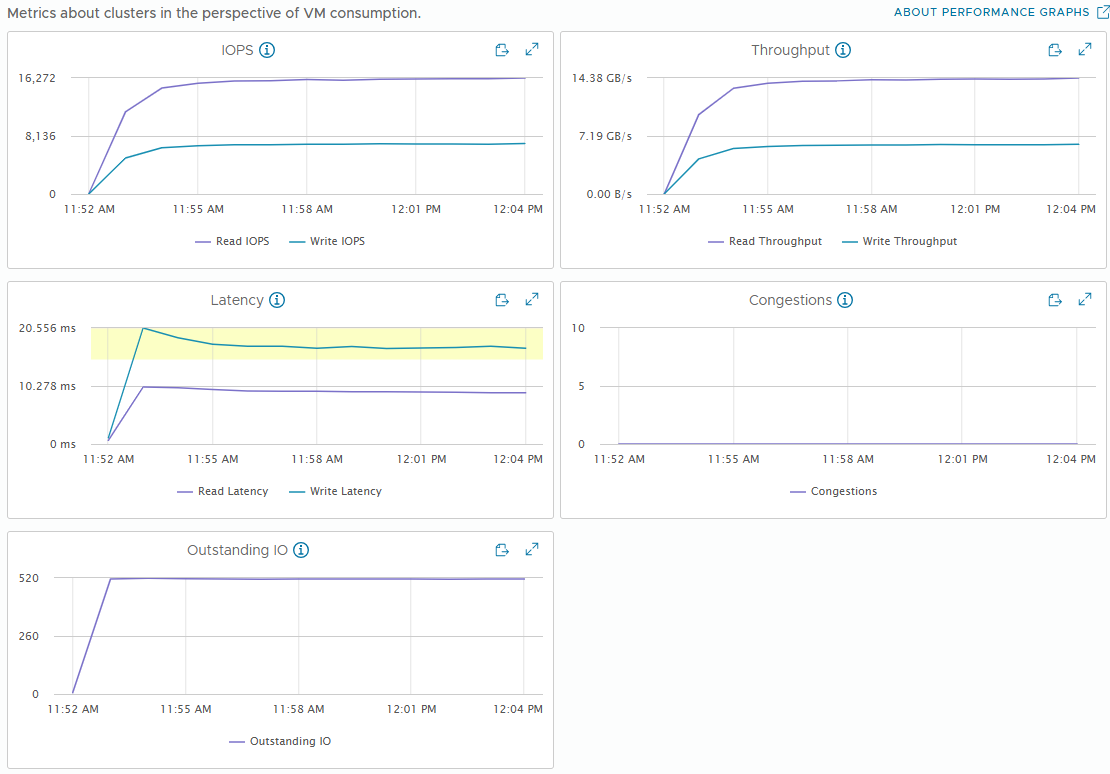Export the Throughput chart
This screenshot has width=1110, height=774.
tap(1055, 50)
